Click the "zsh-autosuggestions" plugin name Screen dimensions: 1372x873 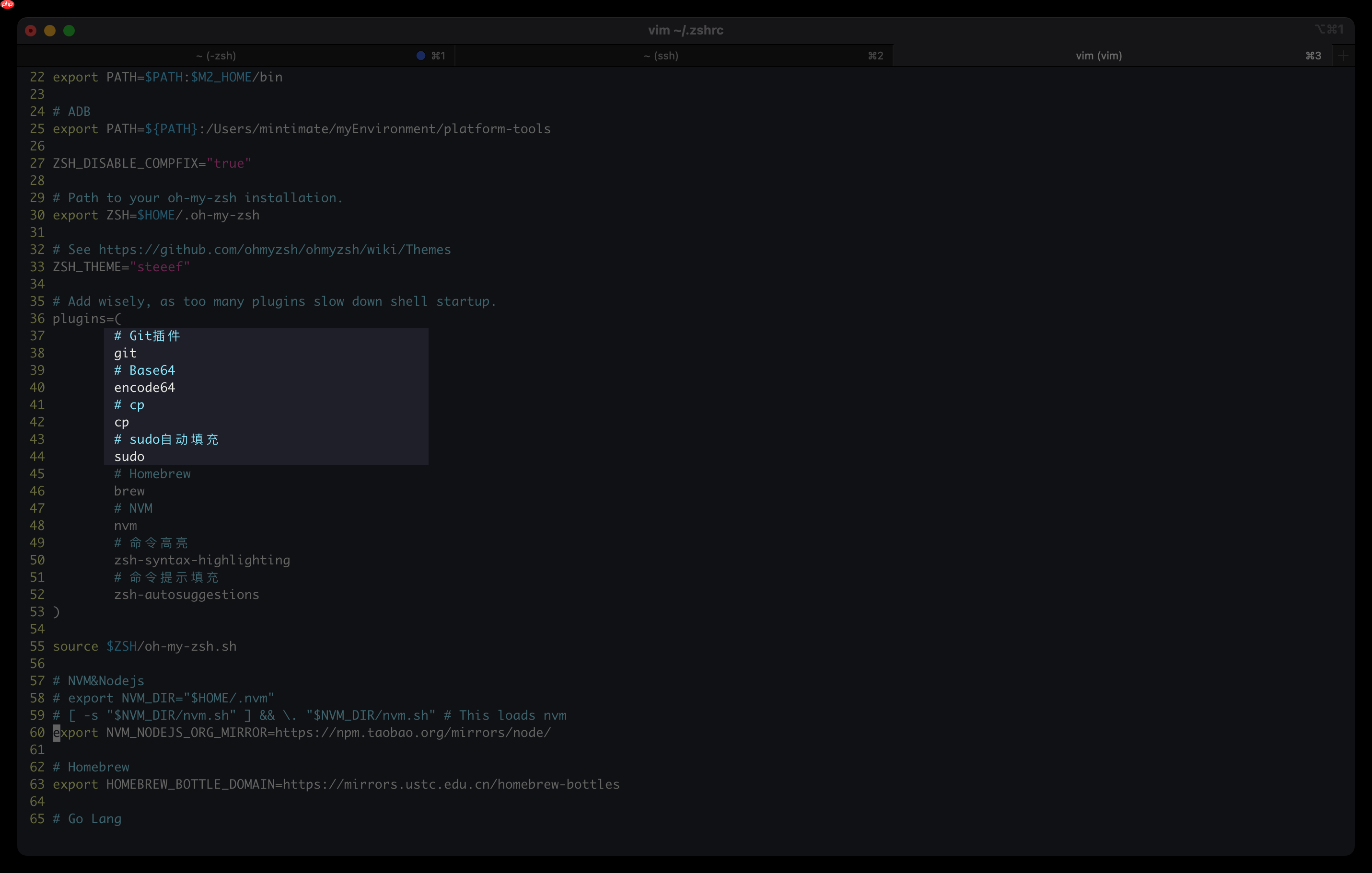[x=186, y=595]
